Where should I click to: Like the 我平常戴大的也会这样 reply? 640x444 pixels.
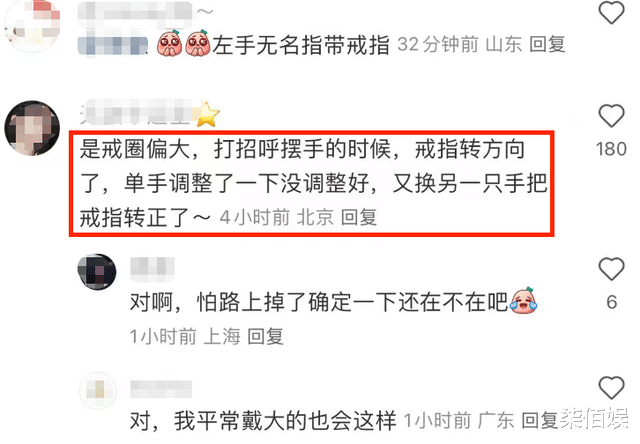tap(611, 388)
